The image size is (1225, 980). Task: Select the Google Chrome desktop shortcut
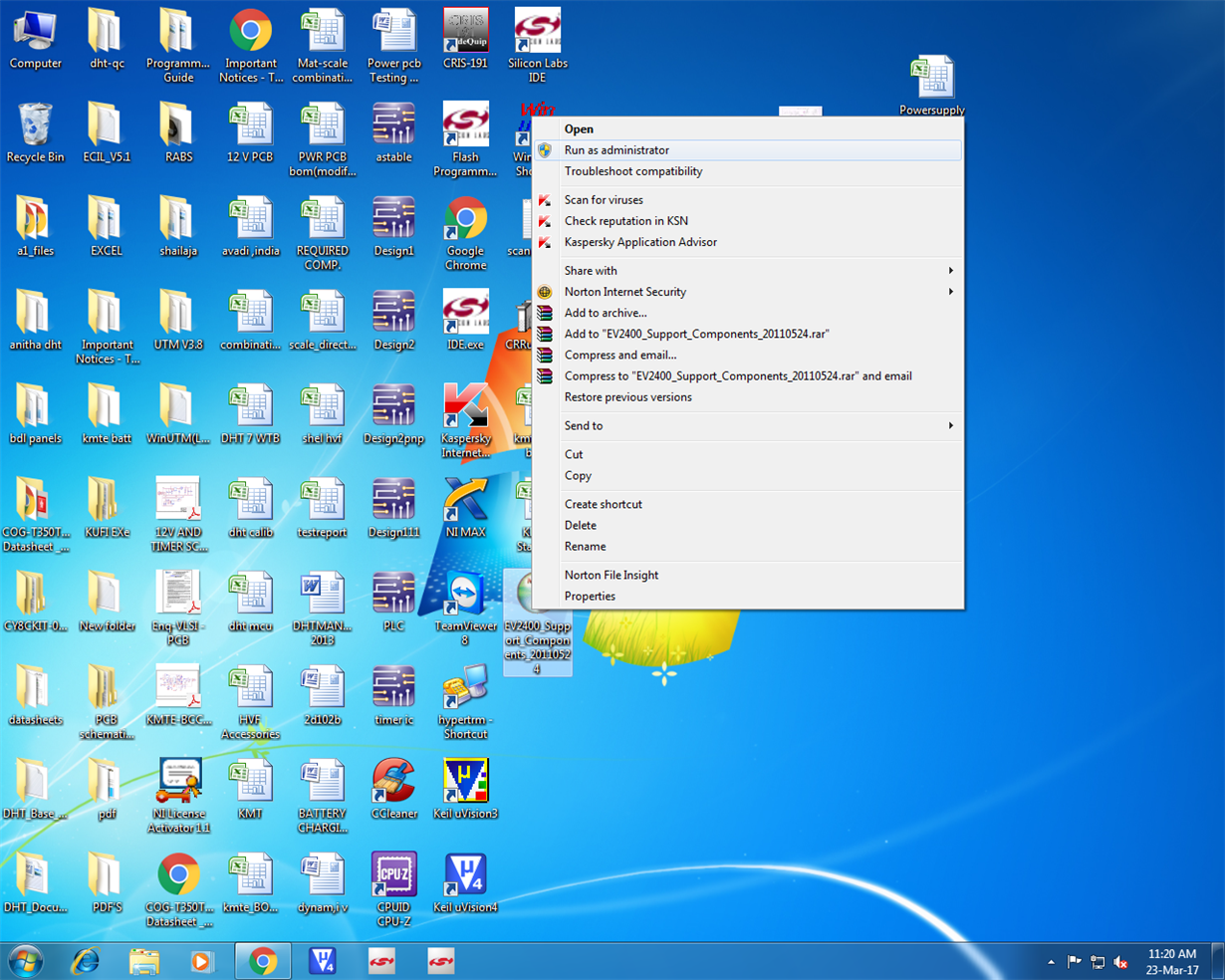(466, 234)
